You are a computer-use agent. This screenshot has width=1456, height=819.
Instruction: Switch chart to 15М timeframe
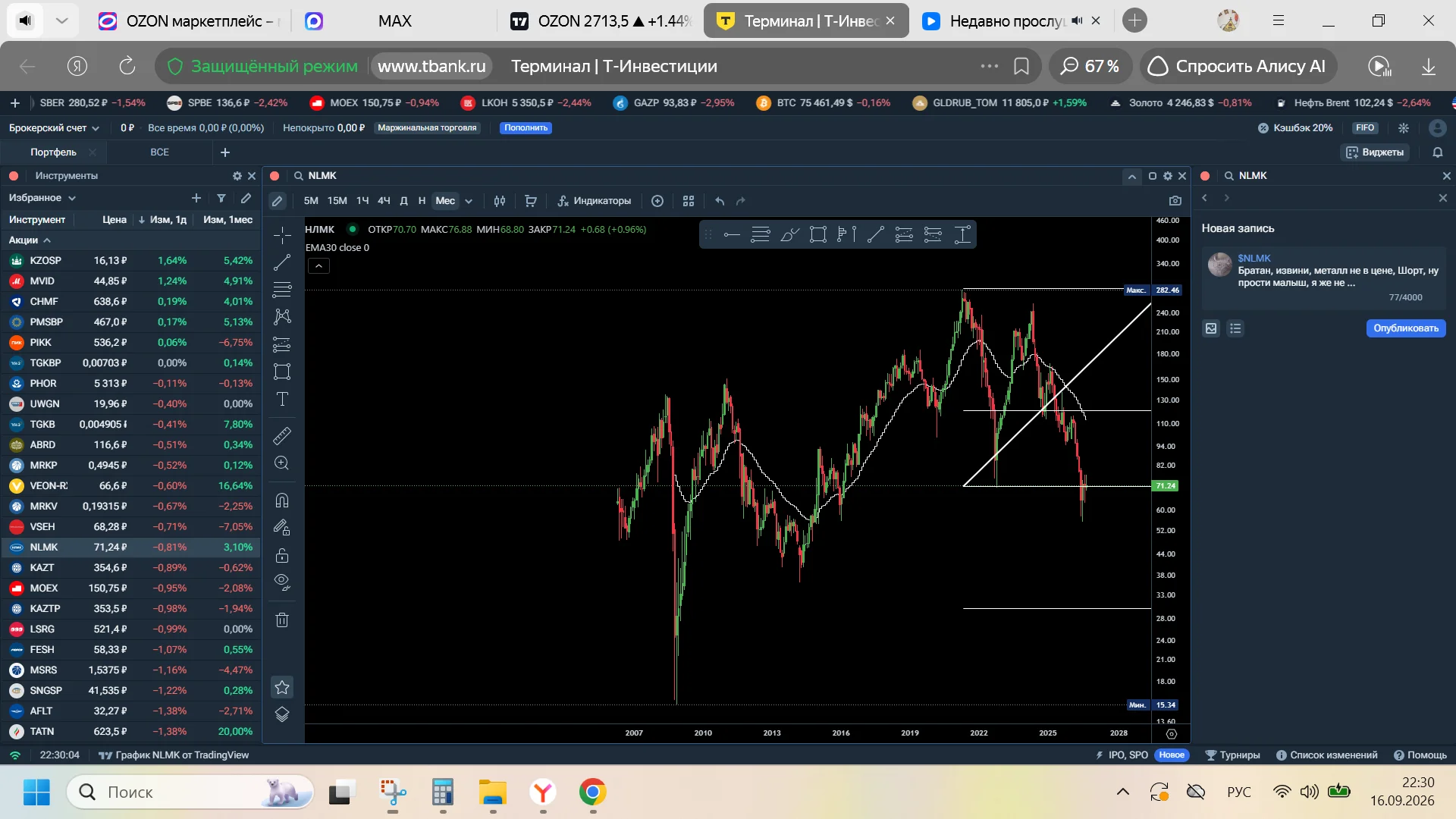click(x=337, y=201)
